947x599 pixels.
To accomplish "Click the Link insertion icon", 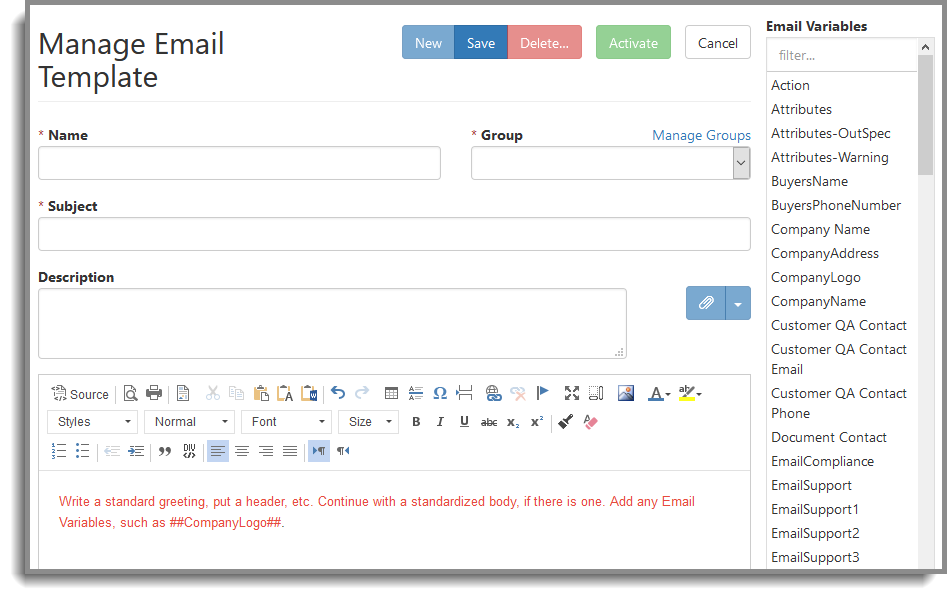I will [493, 394].
